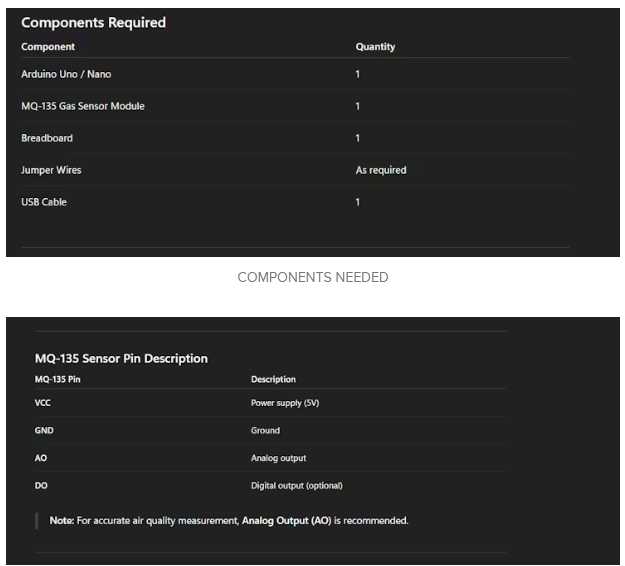Select the "Arduino Uno / Nano" row label
This screenshot has height=566, width=625.
pos(66,74)
